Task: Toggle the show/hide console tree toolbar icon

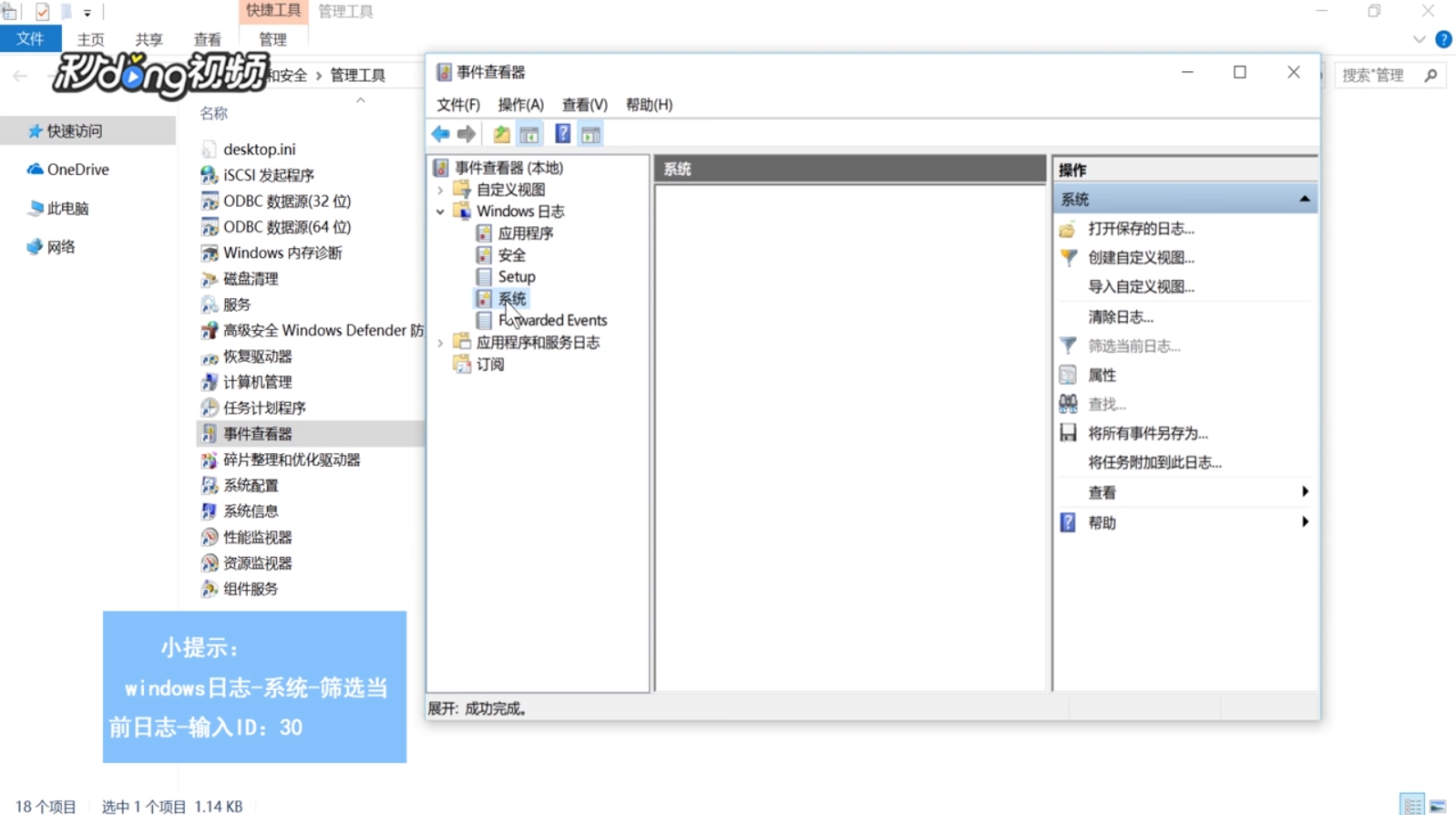Action: 529,134
